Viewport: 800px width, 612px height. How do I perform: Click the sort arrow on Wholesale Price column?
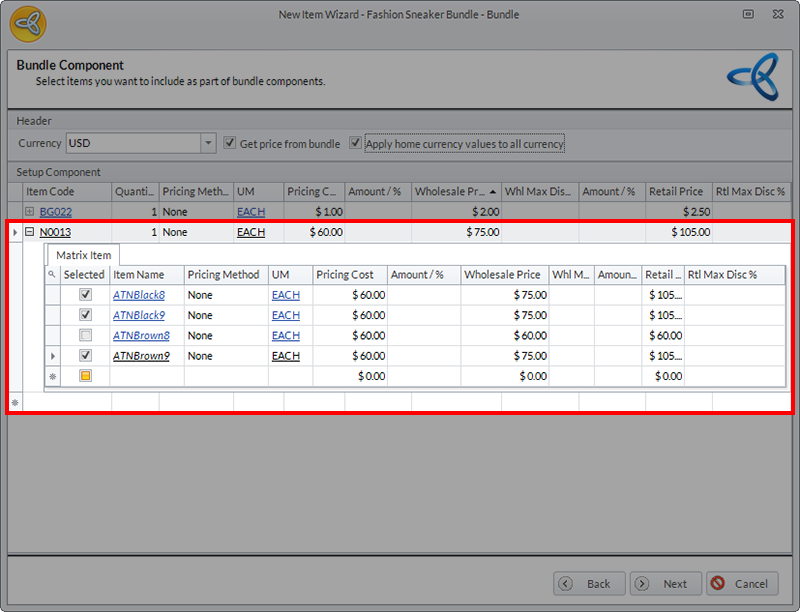point(493,191)
